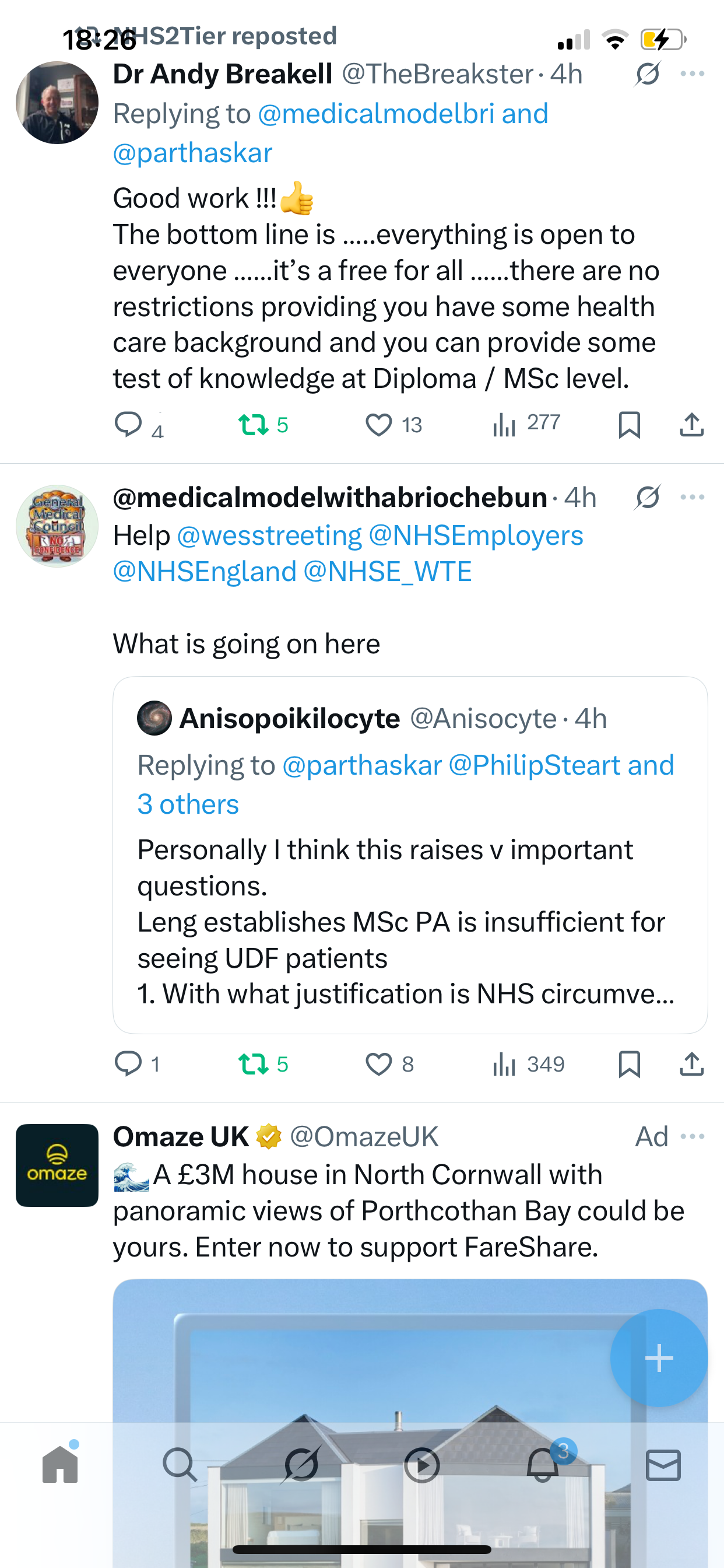Viewport: 724px width, 1568px height.
Task: Open the more options menu on medicalmodelwithabriochebun's post
Action: (x=693, y=498)
